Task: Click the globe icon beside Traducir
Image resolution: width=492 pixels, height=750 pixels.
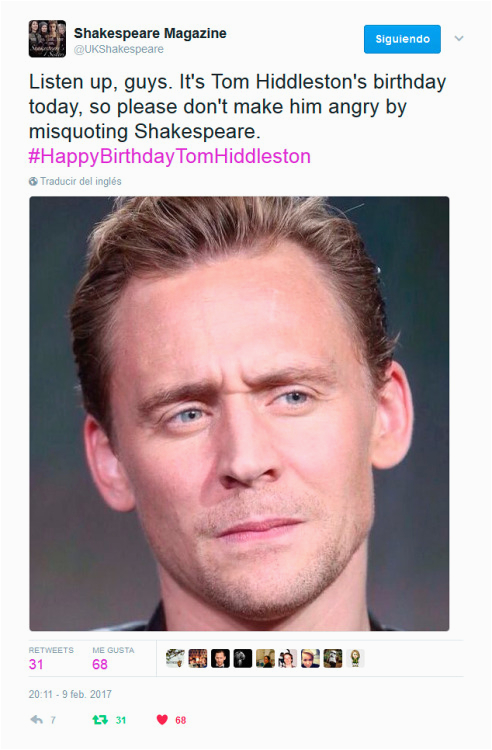Action: pyautogui.click(x=33, y=181)
